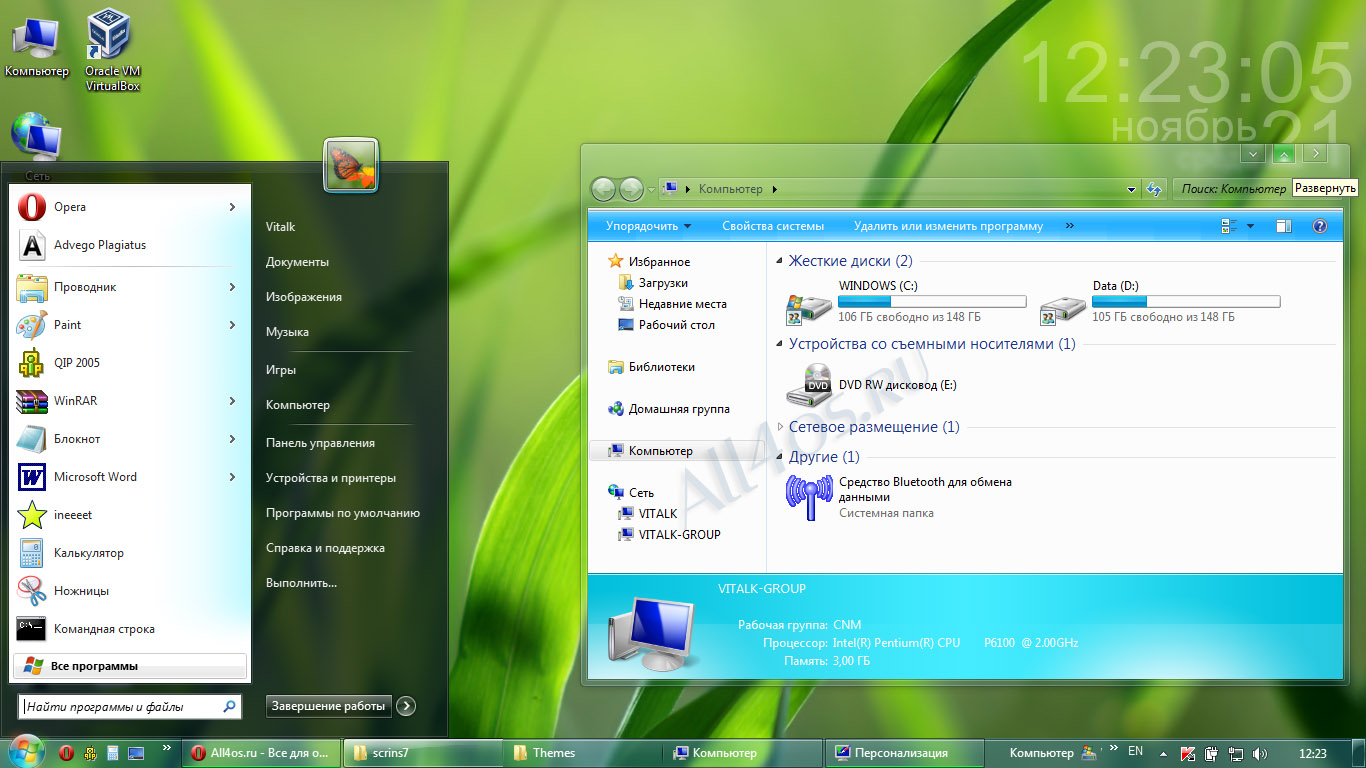Expand the Microsoft Word jump list arrow

[x=232, y=477]
